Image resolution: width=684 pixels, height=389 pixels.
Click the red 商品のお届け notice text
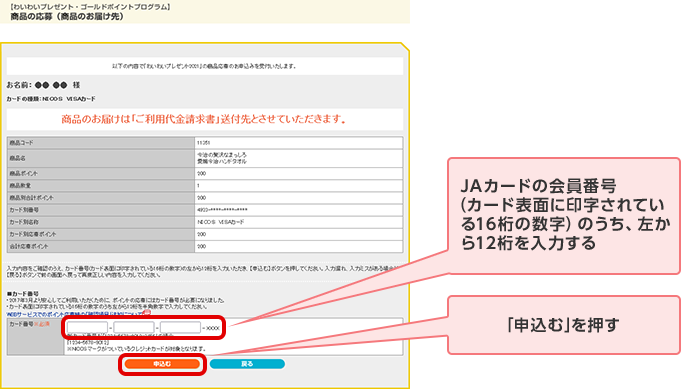click(204, 119)
